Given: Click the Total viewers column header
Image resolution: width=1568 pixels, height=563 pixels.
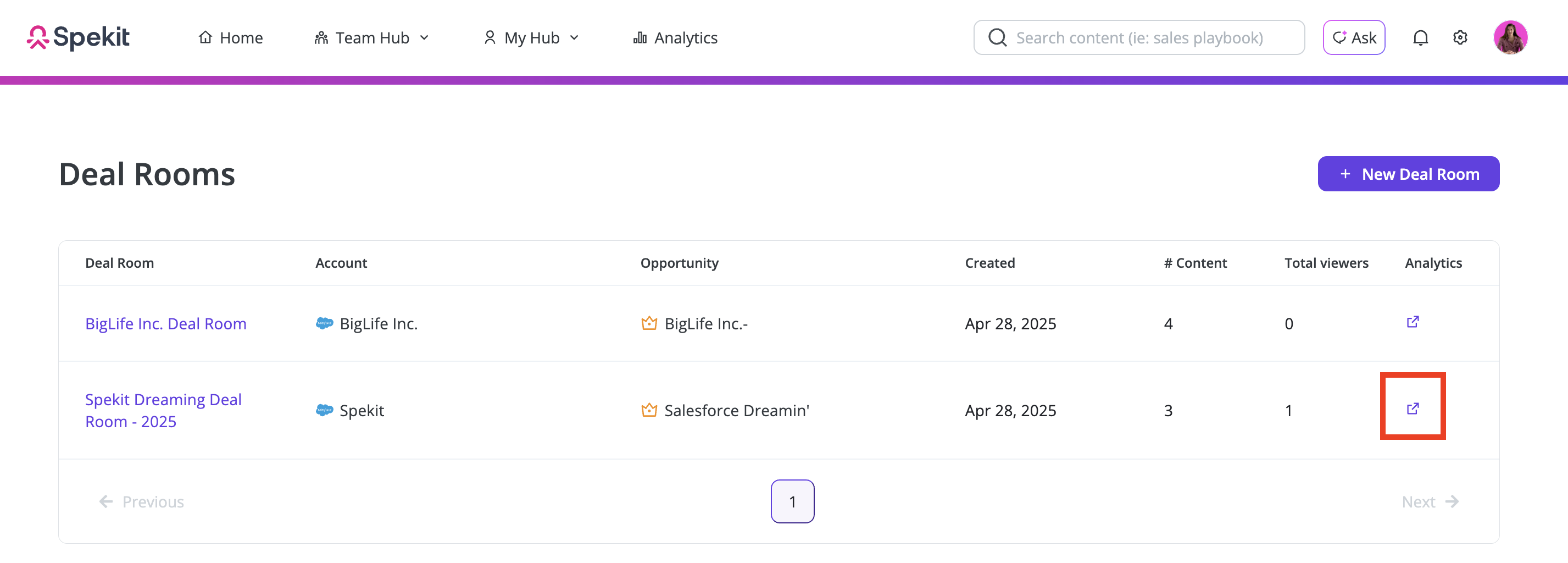Looking at the screenshot, I should pos(1326,263).
